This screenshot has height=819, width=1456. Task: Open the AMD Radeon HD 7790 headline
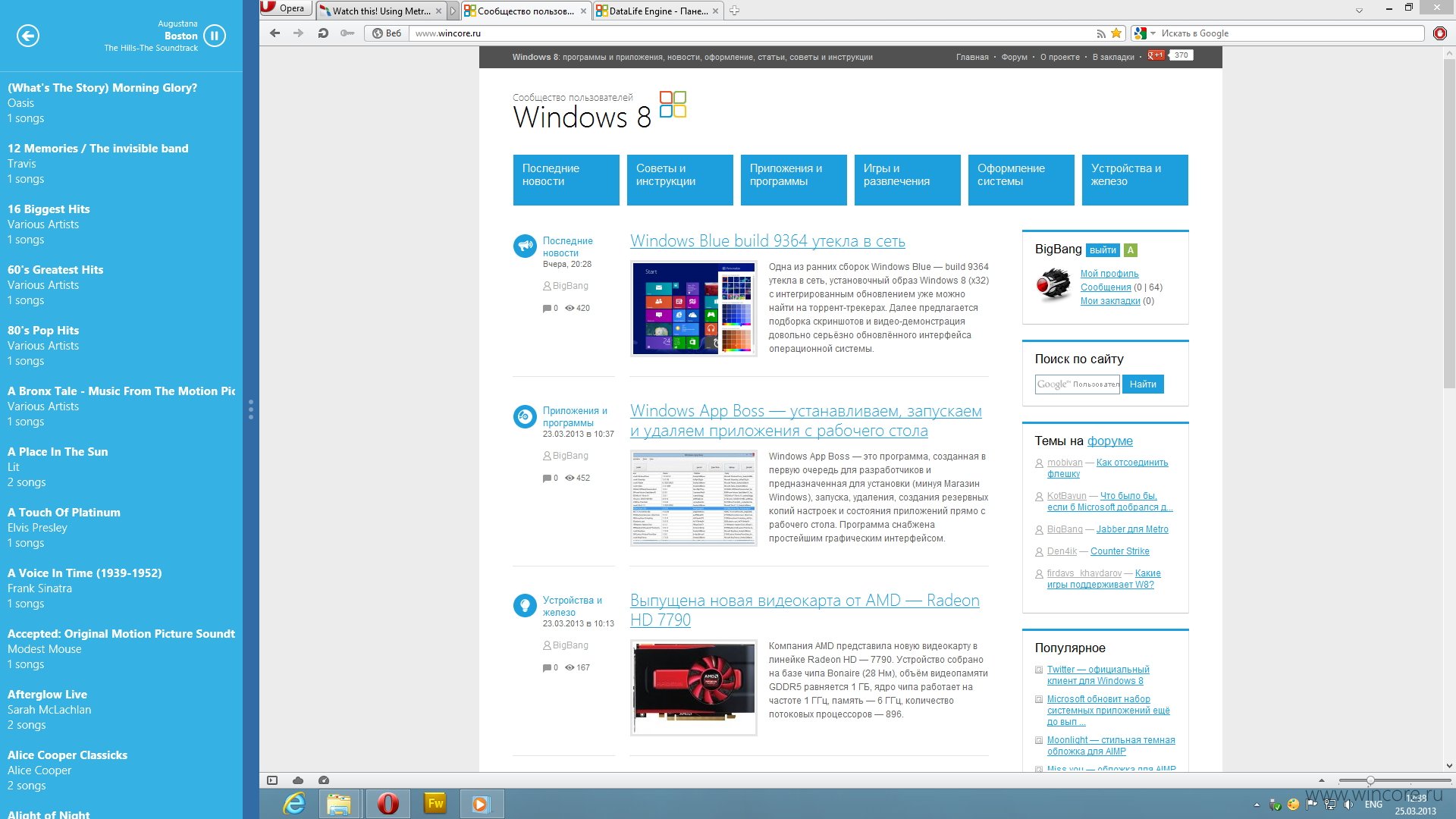click(x=805, y=610)
